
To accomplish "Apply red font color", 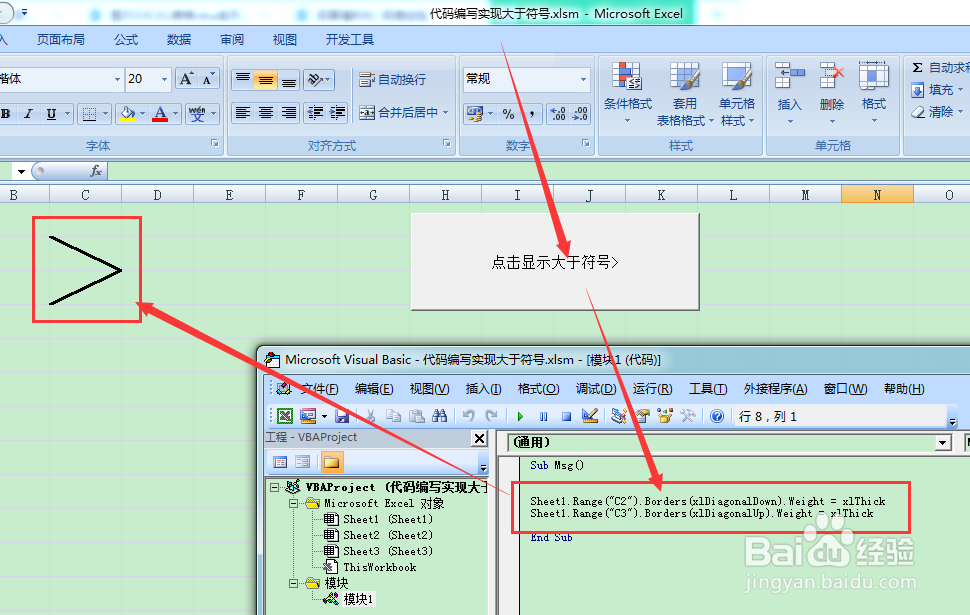I will pos(160,114).
